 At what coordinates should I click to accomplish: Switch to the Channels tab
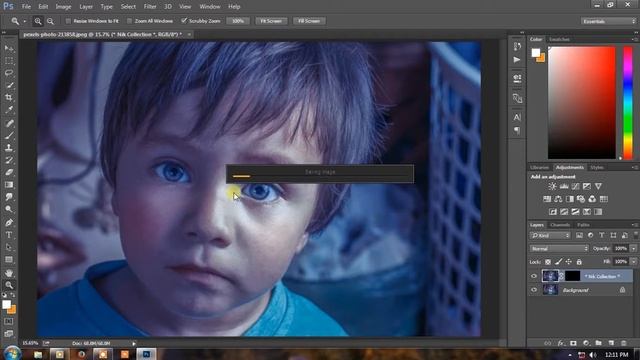(560, 225)
